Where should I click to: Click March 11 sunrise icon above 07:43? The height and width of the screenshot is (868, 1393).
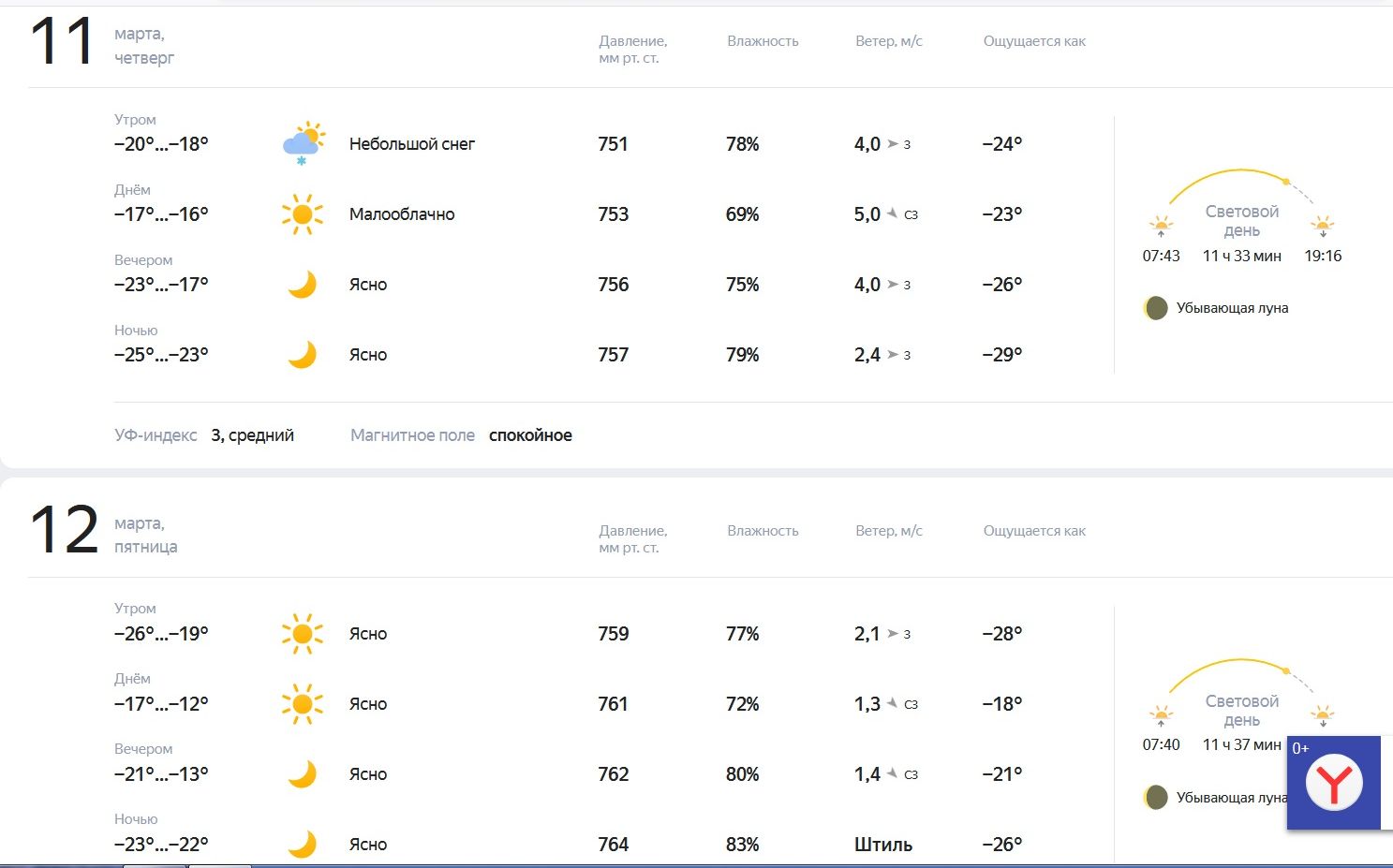click(x=1161, y=226)
